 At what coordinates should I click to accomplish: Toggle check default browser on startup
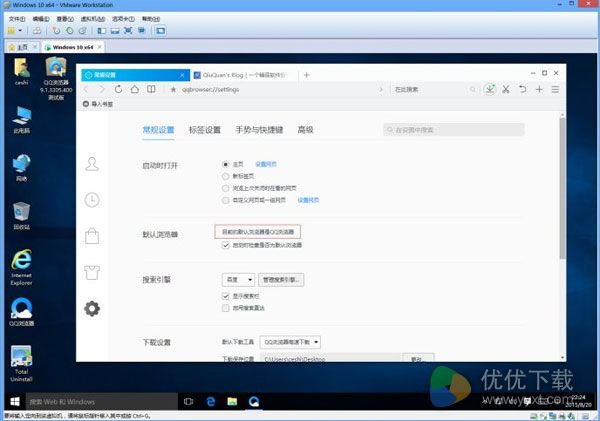coord(225,245)
